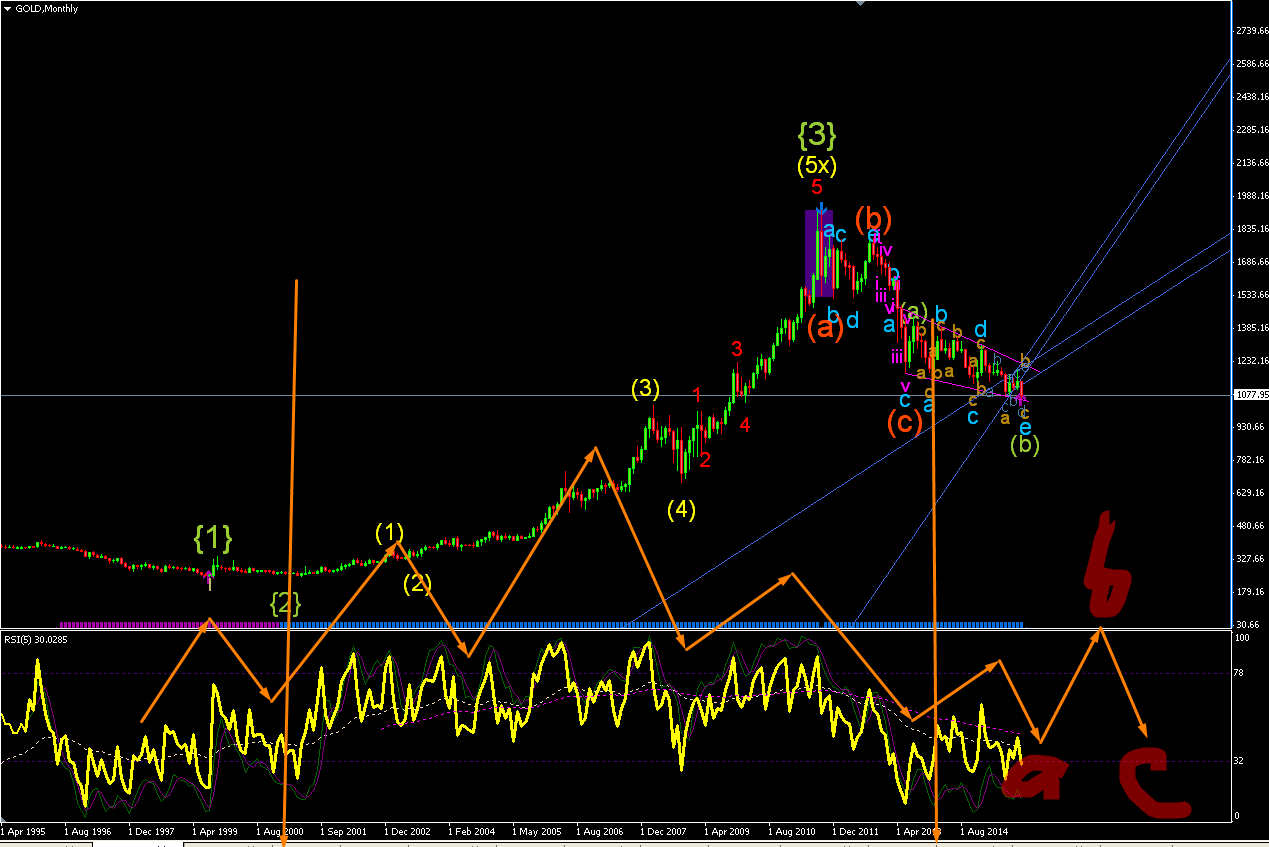1269x847 pixels.
Task: Select the large orange (c) wave label
Action: (x=904, y=423)
